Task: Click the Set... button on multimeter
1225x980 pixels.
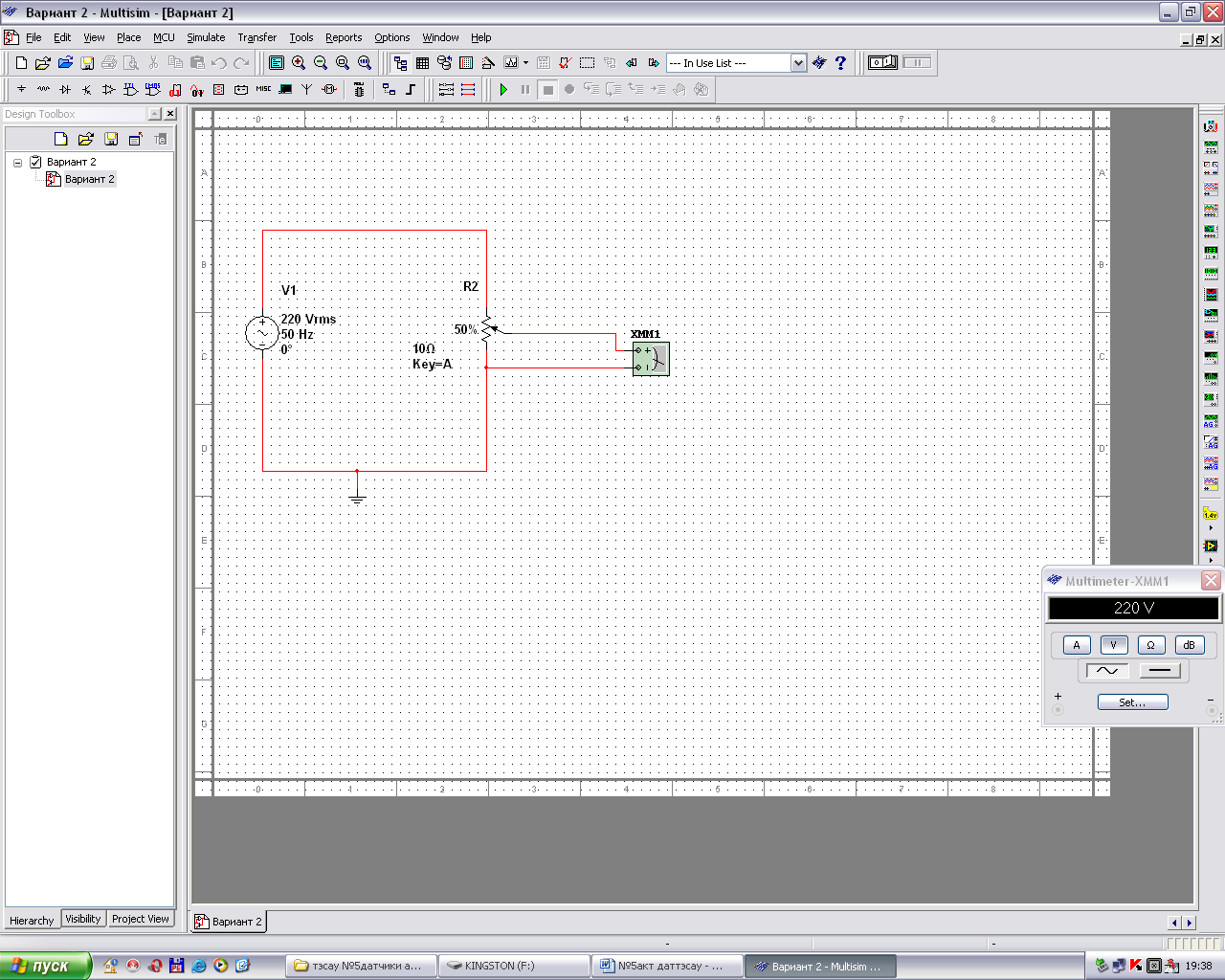Action: pos(1132,702)
